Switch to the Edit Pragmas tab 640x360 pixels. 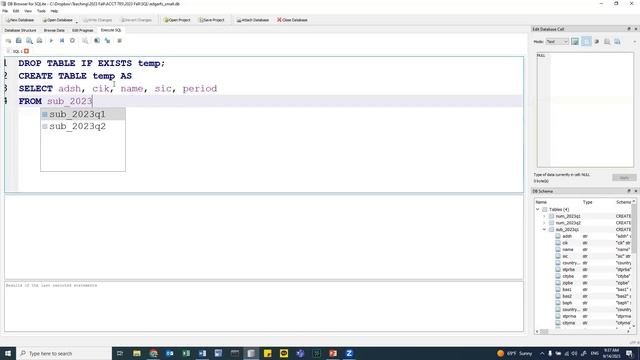click(x=83, y=30)
